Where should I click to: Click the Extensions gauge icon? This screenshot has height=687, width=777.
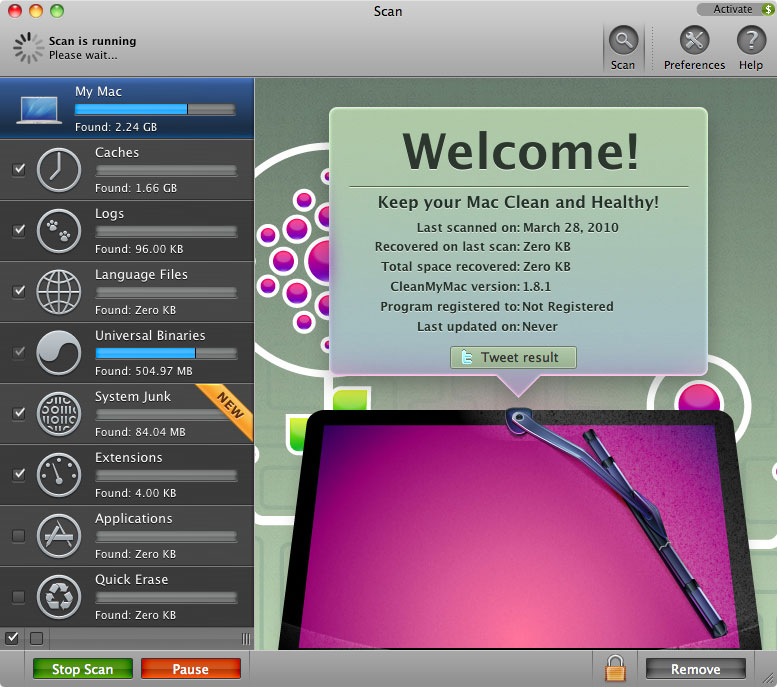pyautogui.click(x=58, y=474)
